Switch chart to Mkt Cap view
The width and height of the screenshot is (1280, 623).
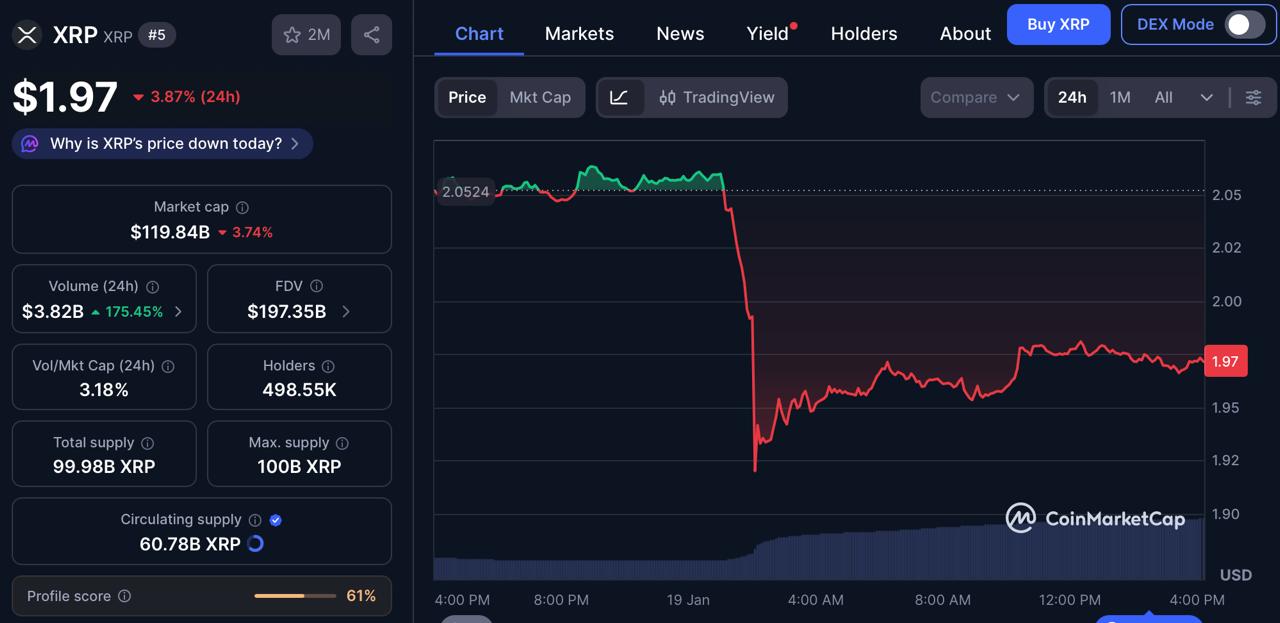[x=540, y=97]
